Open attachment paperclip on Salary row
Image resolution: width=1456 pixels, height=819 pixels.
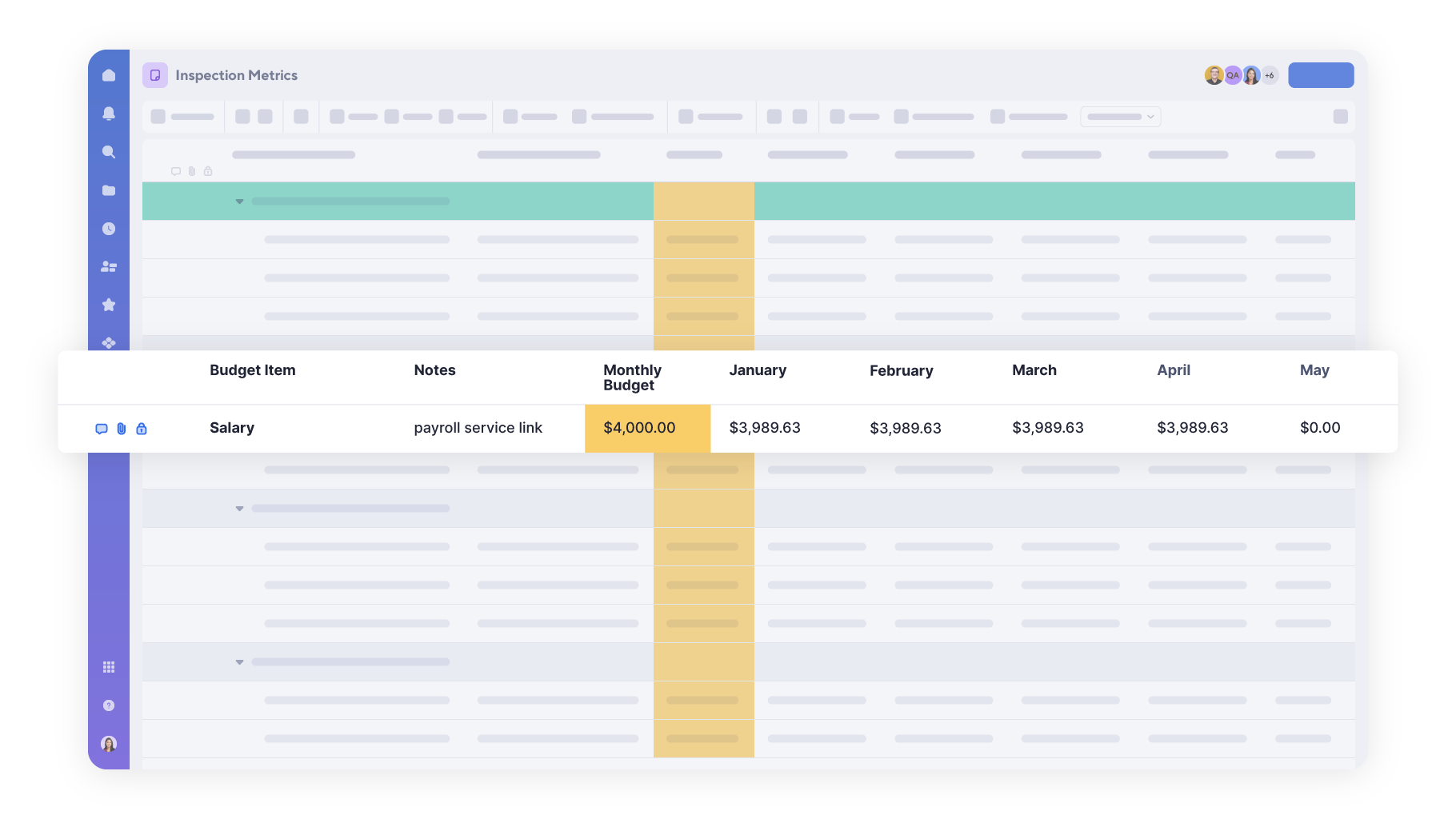click(122, 429)
